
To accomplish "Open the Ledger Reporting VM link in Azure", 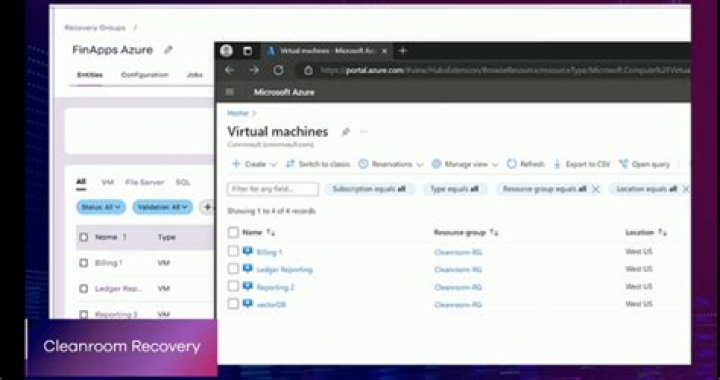I will pos(284,269).
